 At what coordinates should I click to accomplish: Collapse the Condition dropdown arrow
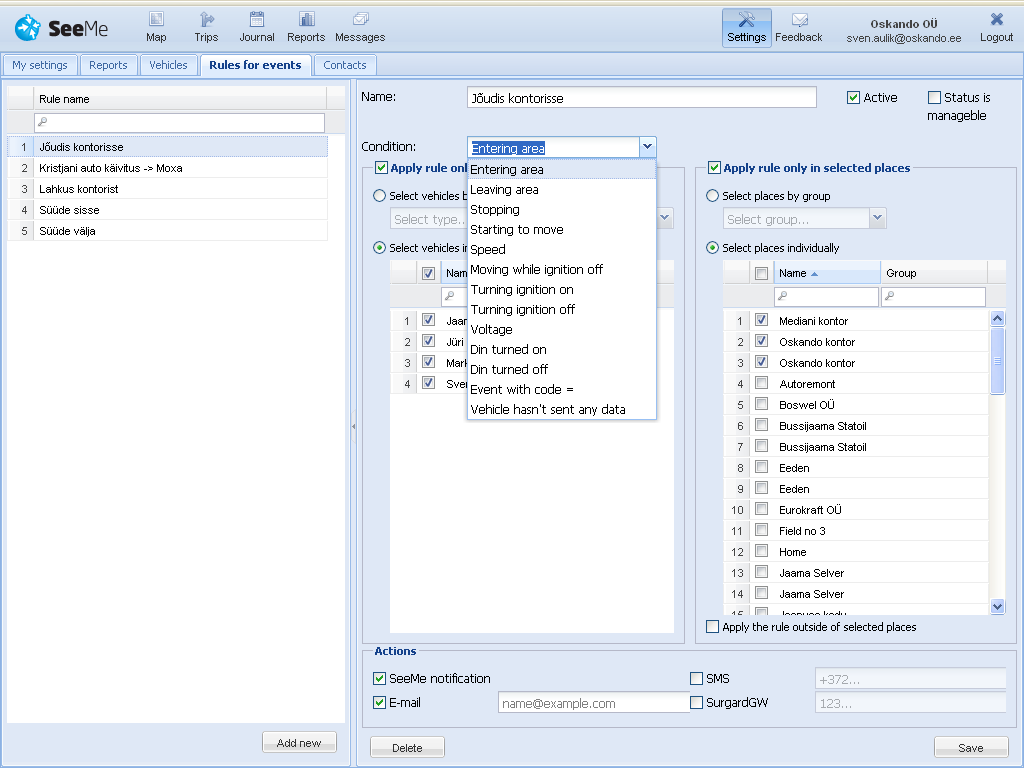click(647, 147)
